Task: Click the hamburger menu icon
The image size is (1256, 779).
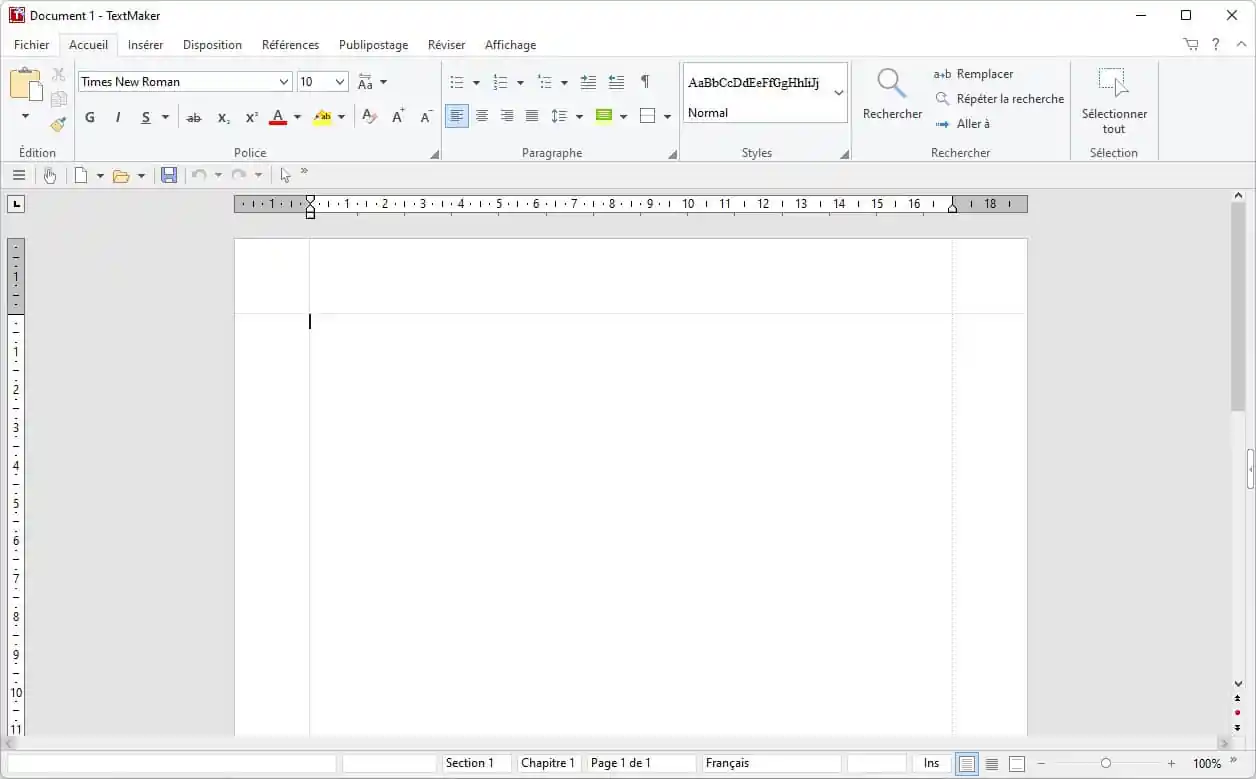Action: [x=19, y=175]
